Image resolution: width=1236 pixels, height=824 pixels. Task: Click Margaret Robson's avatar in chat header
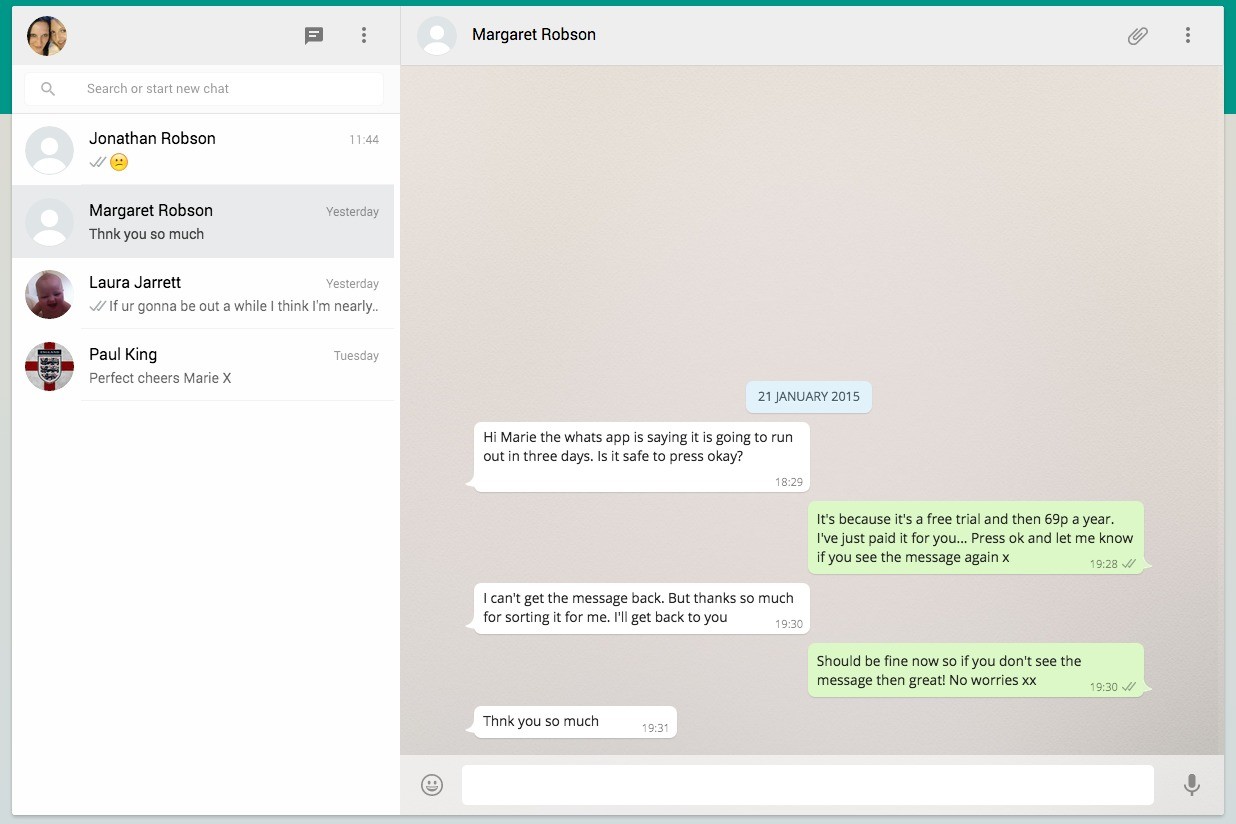[x=437, y=36]
